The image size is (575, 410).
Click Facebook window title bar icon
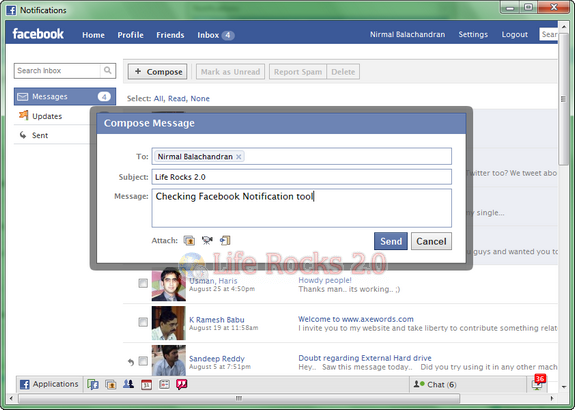coord(11,10)
